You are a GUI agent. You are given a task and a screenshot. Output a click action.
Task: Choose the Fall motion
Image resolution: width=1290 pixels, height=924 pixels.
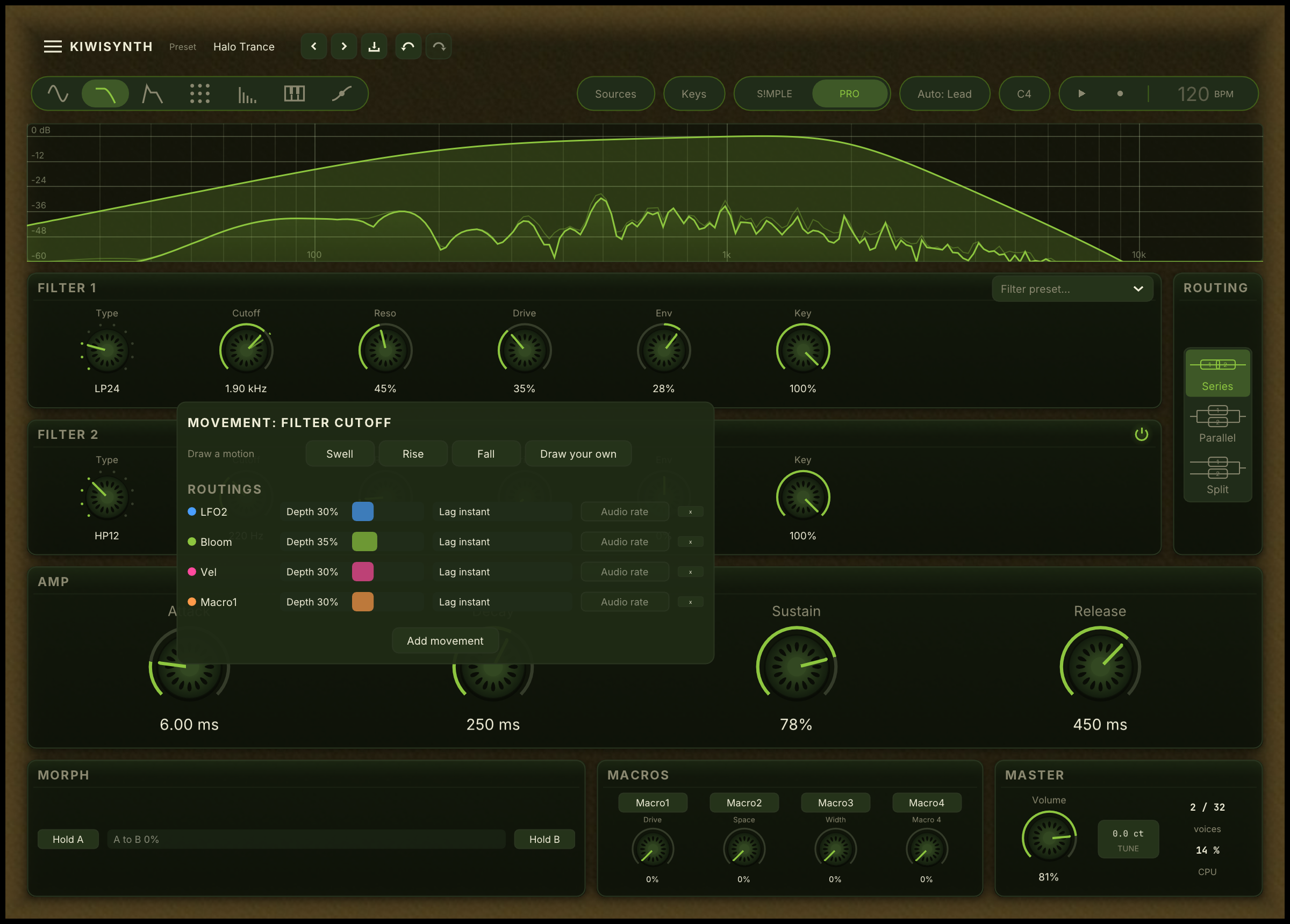coord(486,454)
